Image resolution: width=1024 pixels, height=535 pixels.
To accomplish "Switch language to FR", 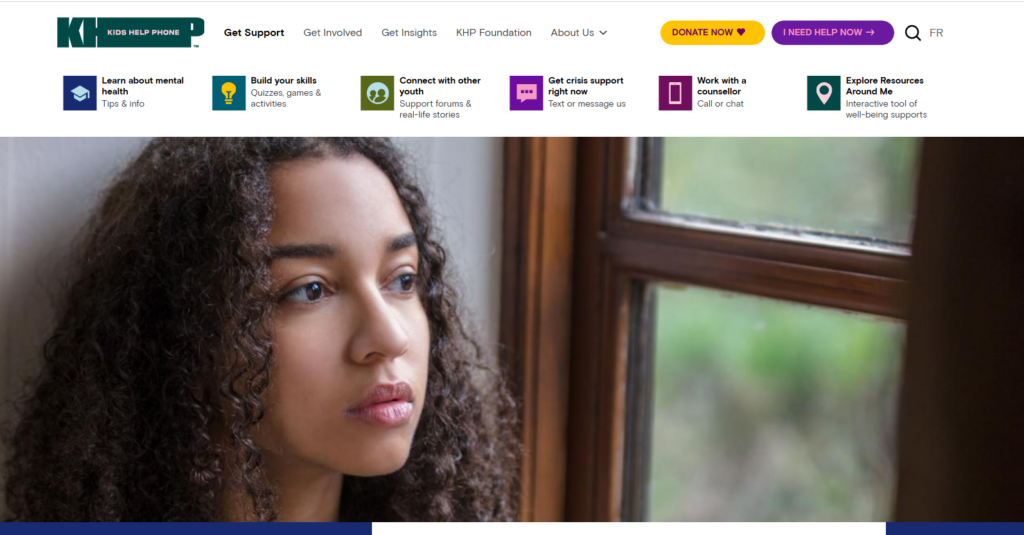I will pos(936,33).
